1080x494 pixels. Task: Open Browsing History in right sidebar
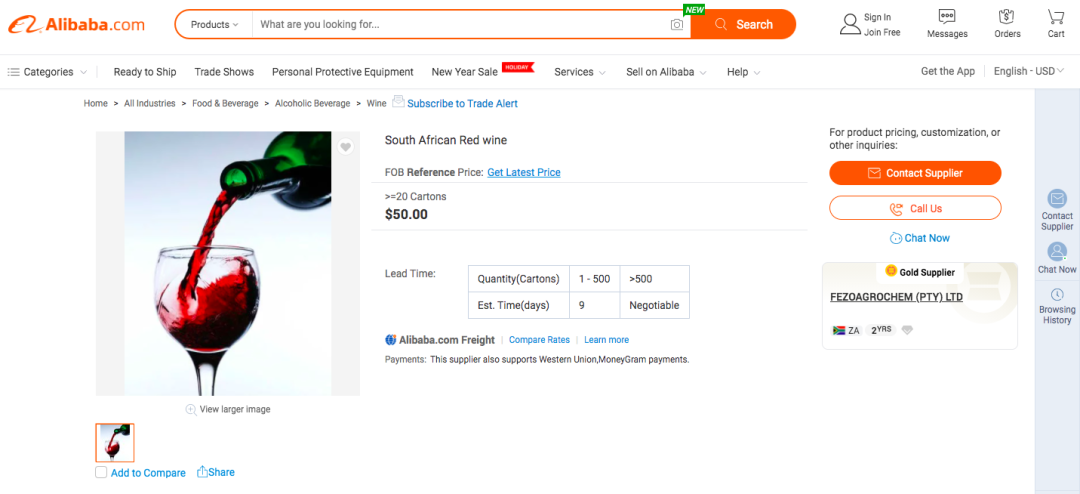click(x=1057, y=295)
